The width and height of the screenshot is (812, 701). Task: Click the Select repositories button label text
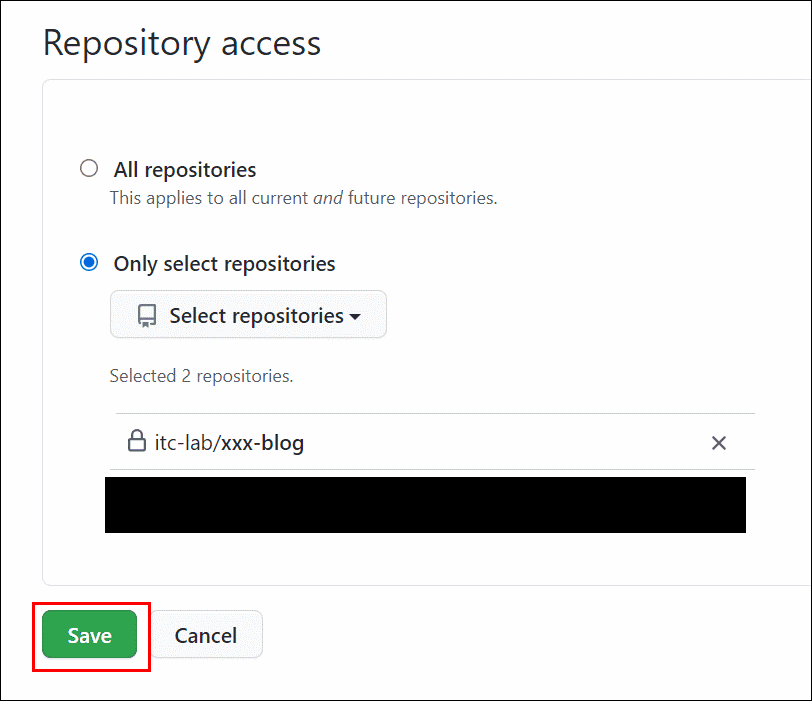tap(256, 316)
